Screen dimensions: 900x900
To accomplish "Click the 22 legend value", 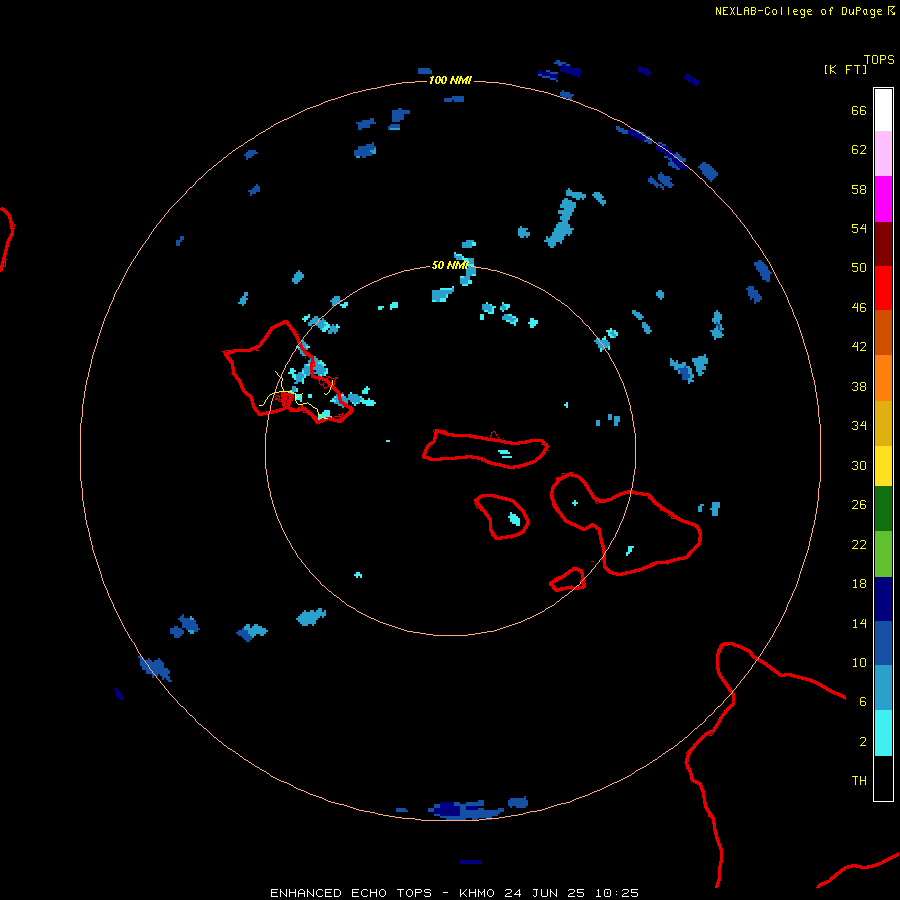I will (859, 545).
